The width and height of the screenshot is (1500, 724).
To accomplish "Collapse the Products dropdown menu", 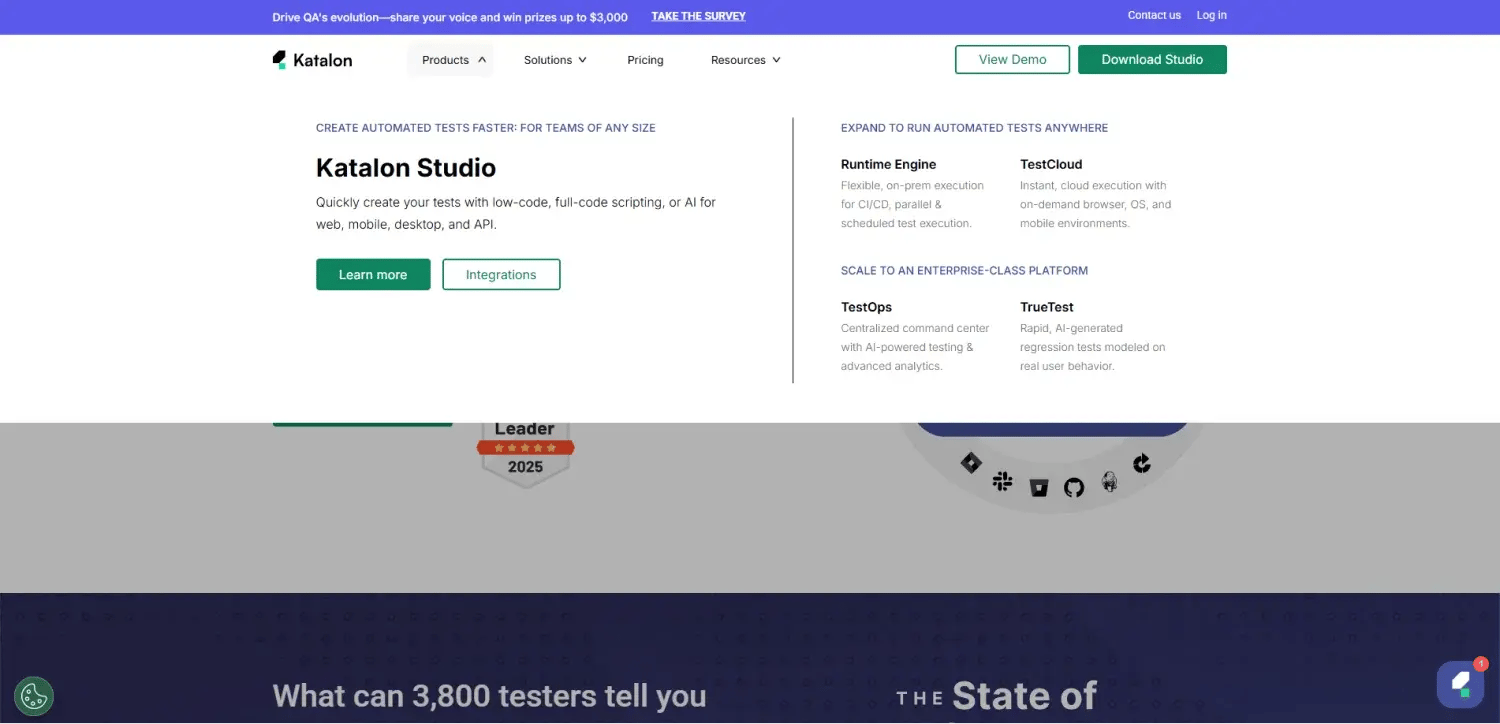I will (x=454, y=60).
